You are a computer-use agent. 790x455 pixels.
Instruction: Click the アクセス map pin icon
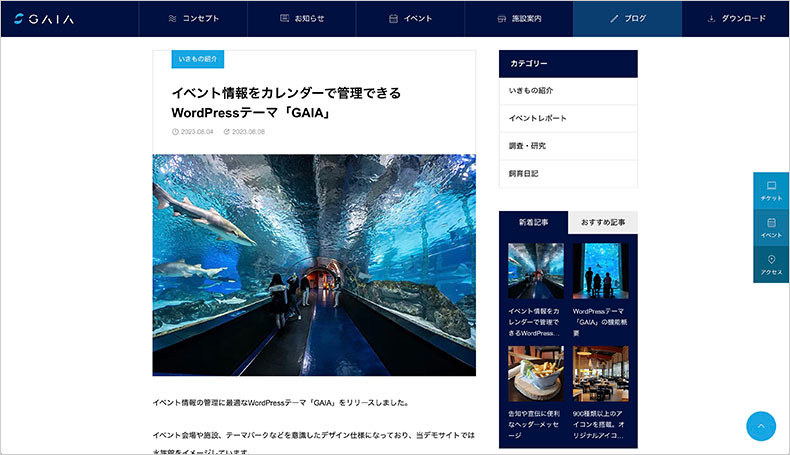coord(771,259)
